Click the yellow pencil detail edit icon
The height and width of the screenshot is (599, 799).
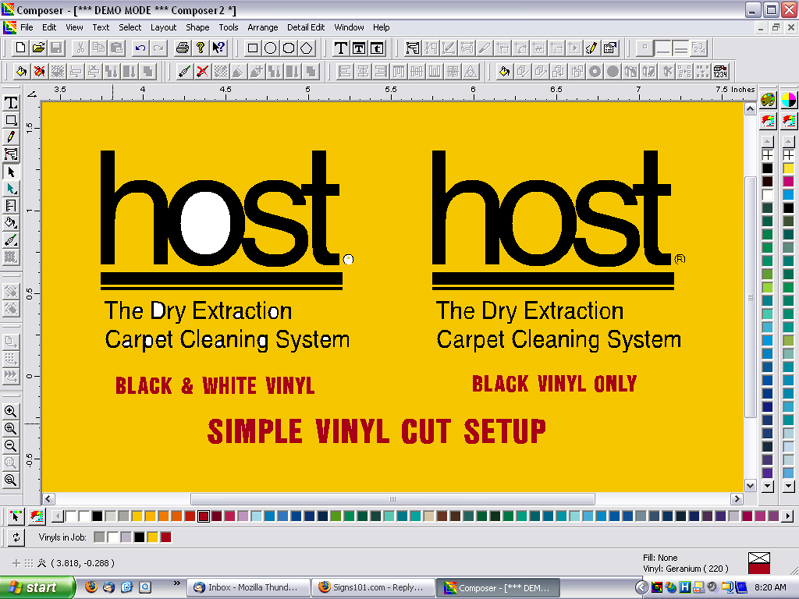pos(592,48)
